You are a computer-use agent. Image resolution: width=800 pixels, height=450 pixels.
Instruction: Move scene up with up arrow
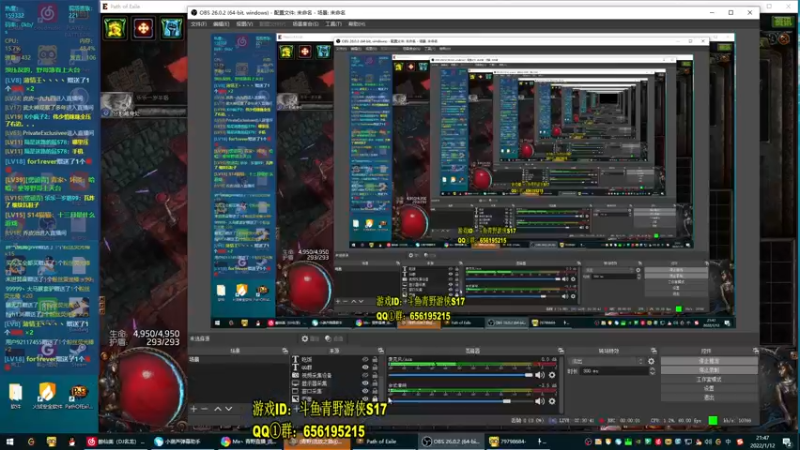pyautogui.click(x=218, y=409)
